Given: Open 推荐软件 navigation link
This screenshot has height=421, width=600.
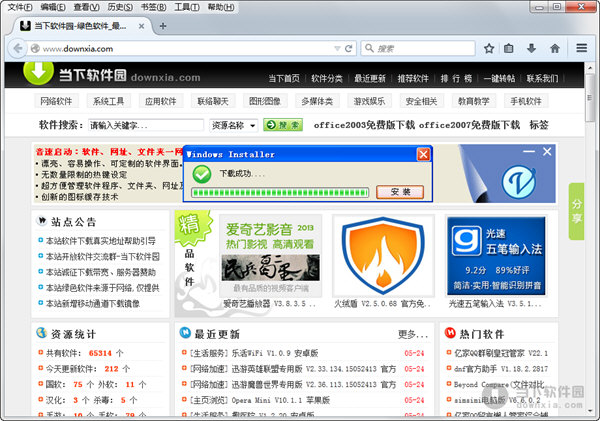Looking at the screenshot, I should [x=413, y=78].
